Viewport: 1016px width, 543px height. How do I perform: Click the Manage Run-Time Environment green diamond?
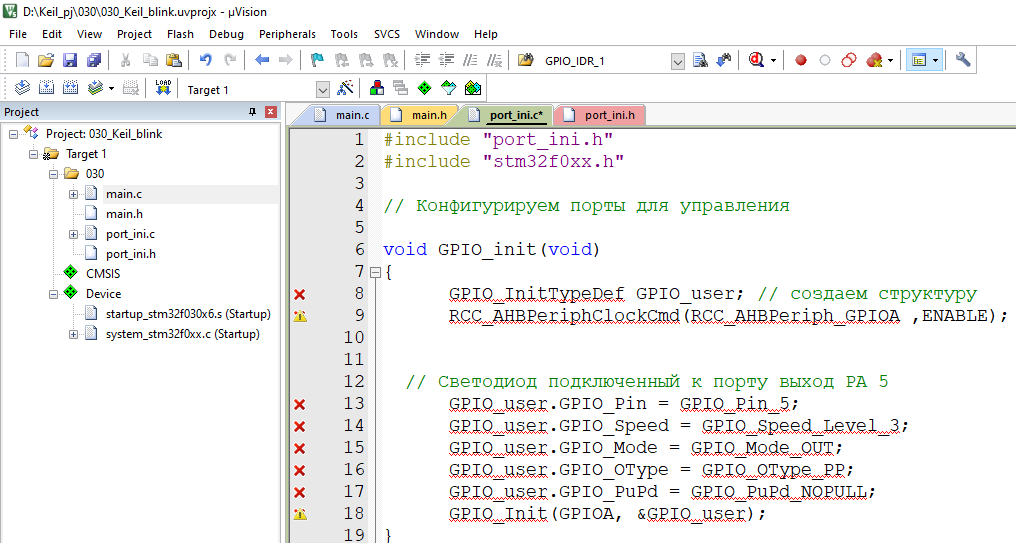click(424, 88)
